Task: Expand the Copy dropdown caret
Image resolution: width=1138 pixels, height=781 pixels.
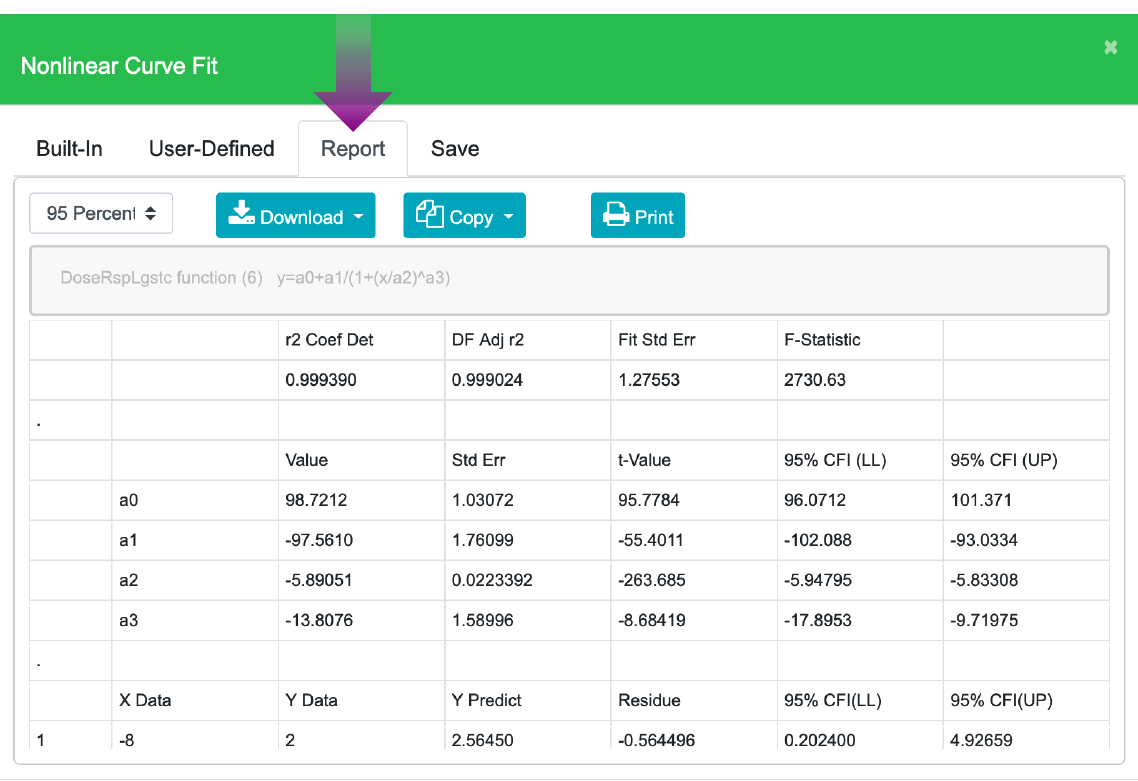Action: pyautogui.click(x=508, y=217)
